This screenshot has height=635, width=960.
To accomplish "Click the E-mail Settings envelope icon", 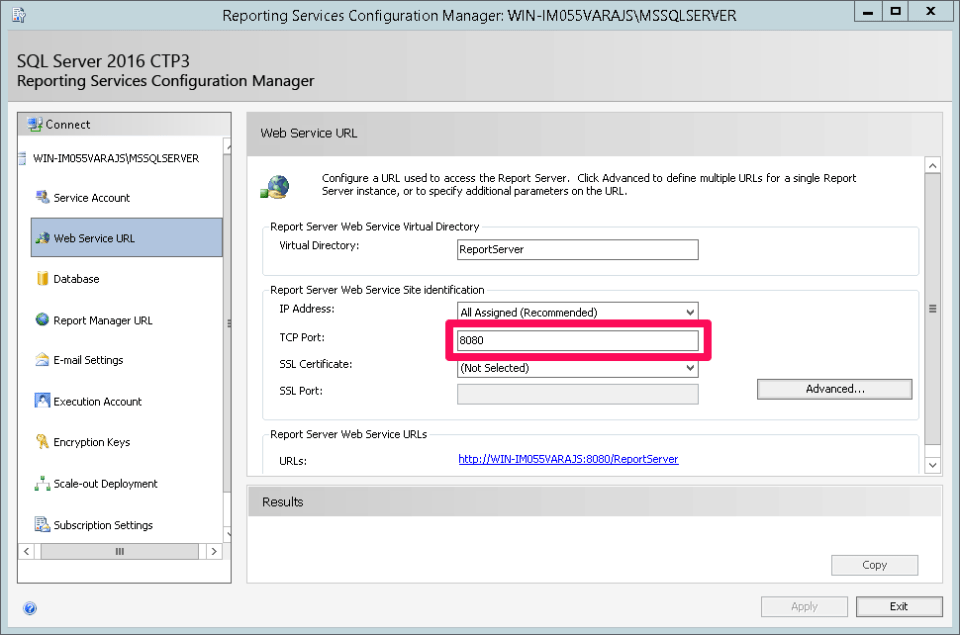I will 42,359.
